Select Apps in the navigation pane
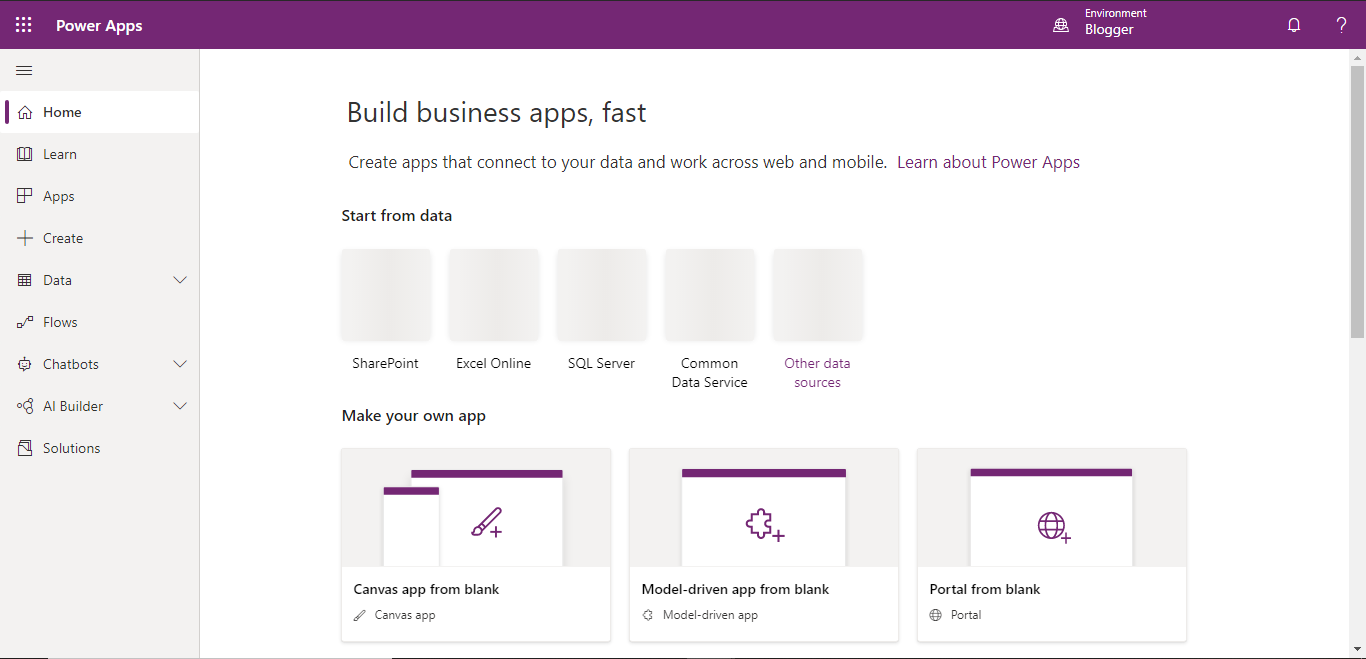Viewport: 1366px width, 659px height. (x=58, y=195)
